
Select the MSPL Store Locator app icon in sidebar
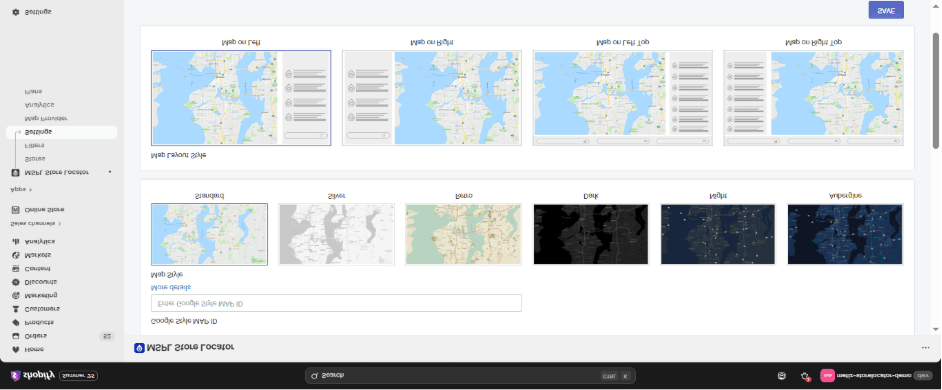15,172
